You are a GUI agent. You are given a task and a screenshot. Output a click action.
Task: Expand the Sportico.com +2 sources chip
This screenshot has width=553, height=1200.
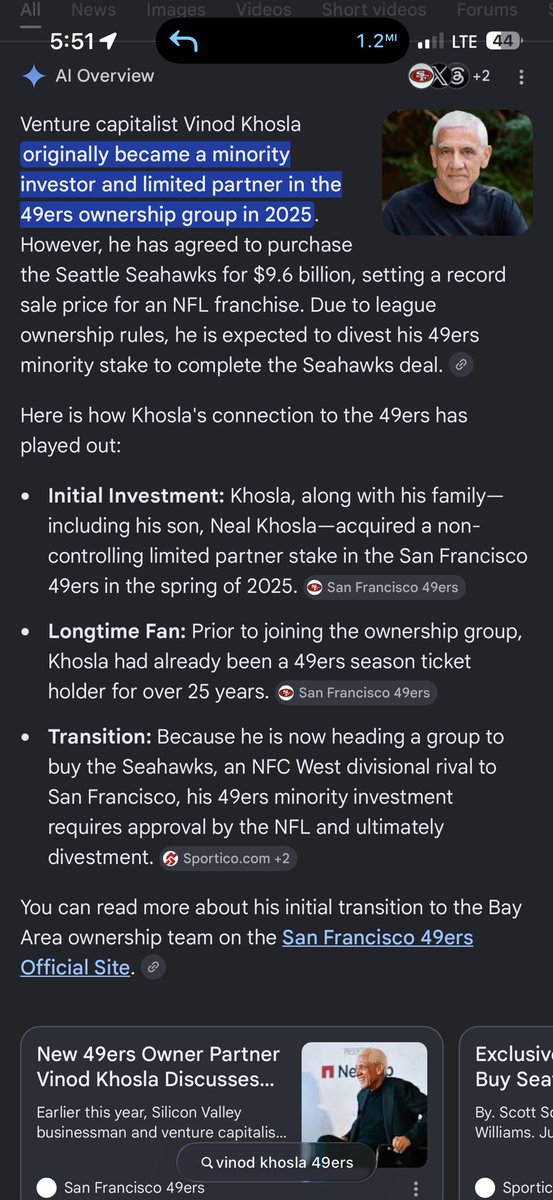point(228,858)
